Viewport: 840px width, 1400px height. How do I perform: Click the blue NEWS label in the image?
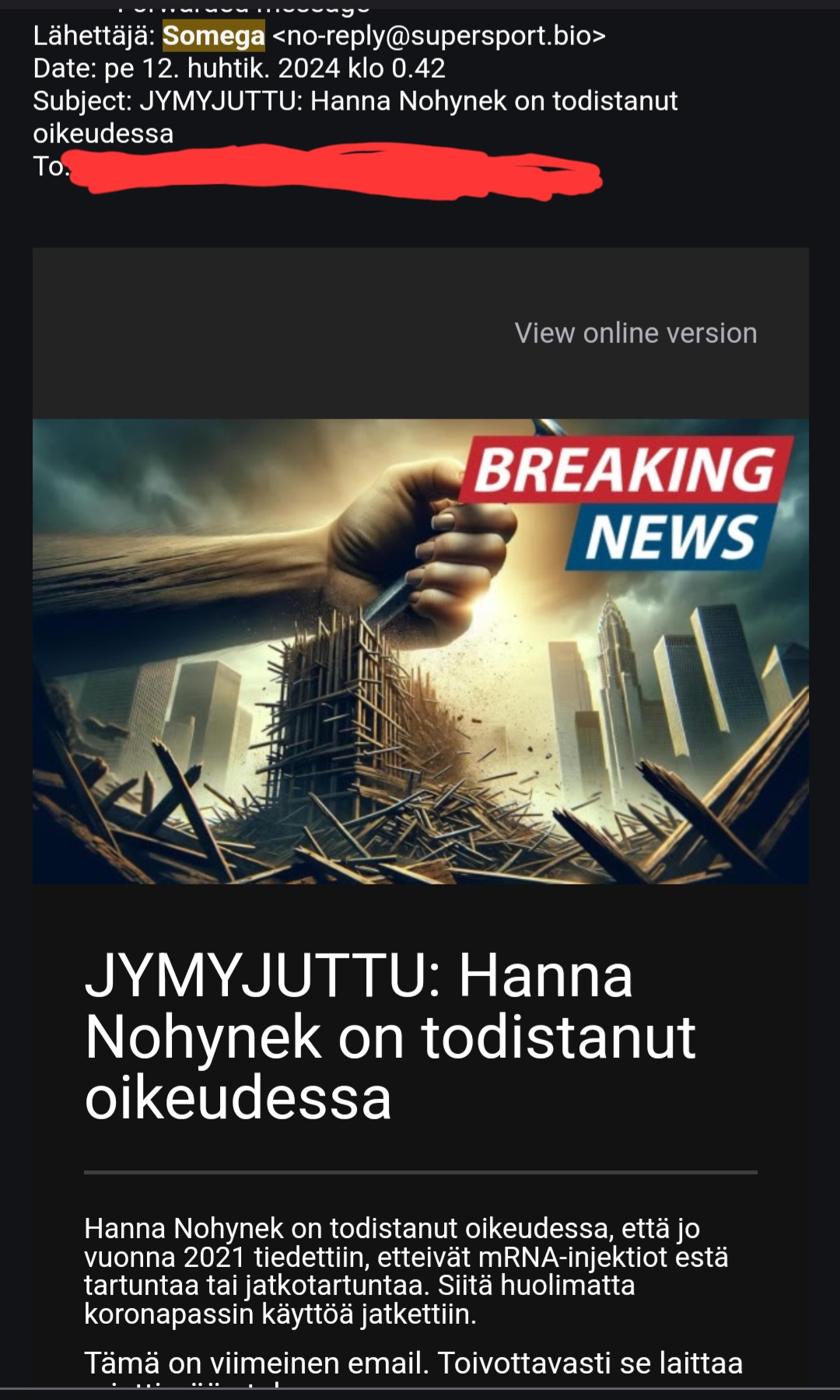click(x=669, y=537)
